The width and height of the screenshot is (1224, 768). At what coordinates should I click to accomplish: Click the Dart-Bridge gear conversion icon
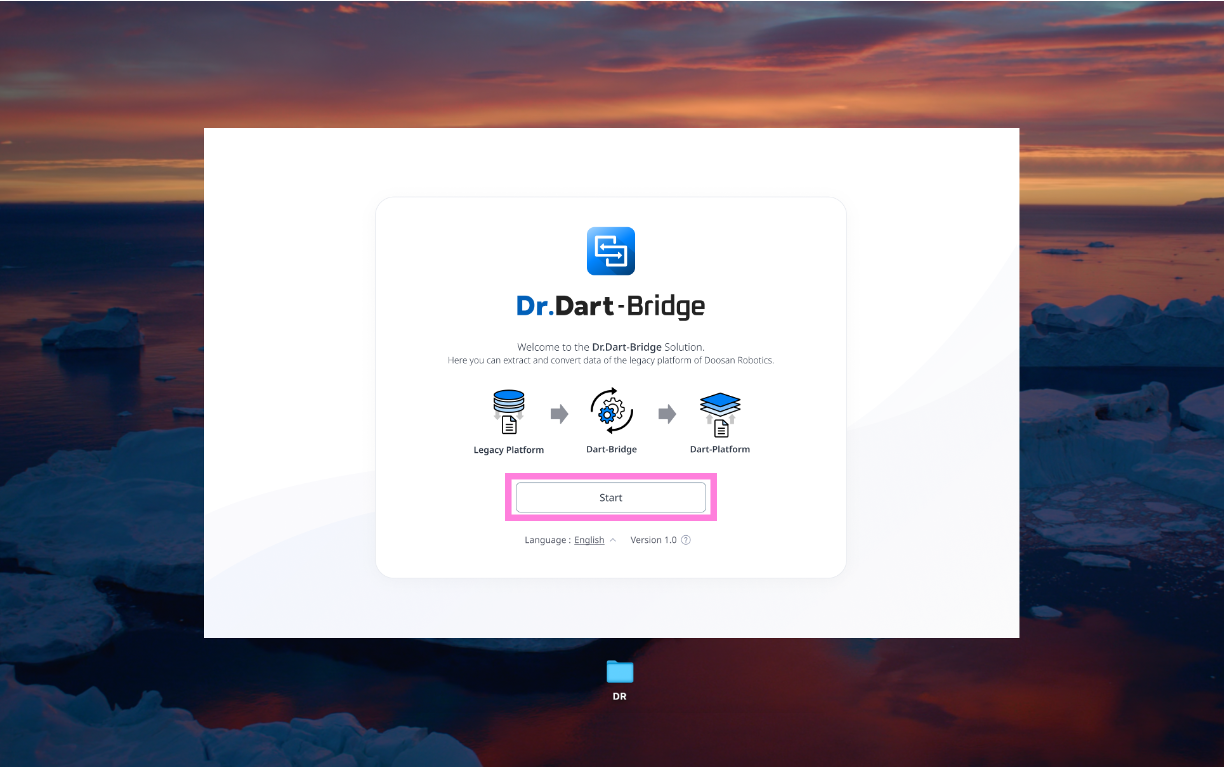pos(611,412)
